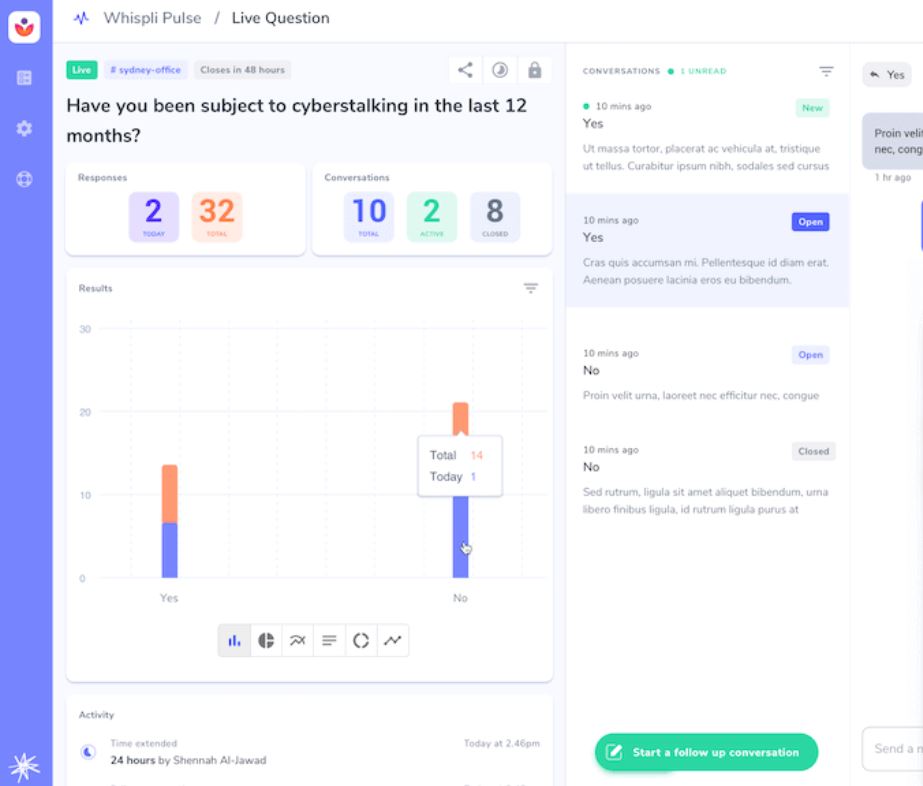The width and height of the screenshot is (923, 786).
Task: Click the Whispli Pulse breadcrumb
Action: (x=152, y=18)
